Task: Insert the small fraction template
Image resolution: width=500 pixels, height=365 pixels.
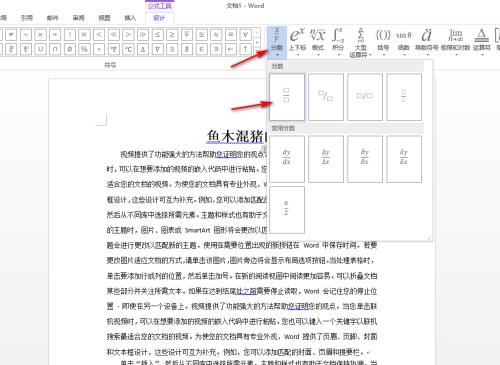Action: coord(404,97)
